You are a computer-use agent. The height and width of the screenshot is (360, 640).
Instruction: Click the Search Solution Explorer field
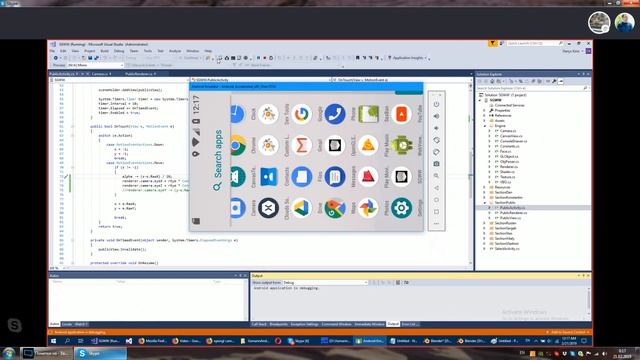click(532, 88)
